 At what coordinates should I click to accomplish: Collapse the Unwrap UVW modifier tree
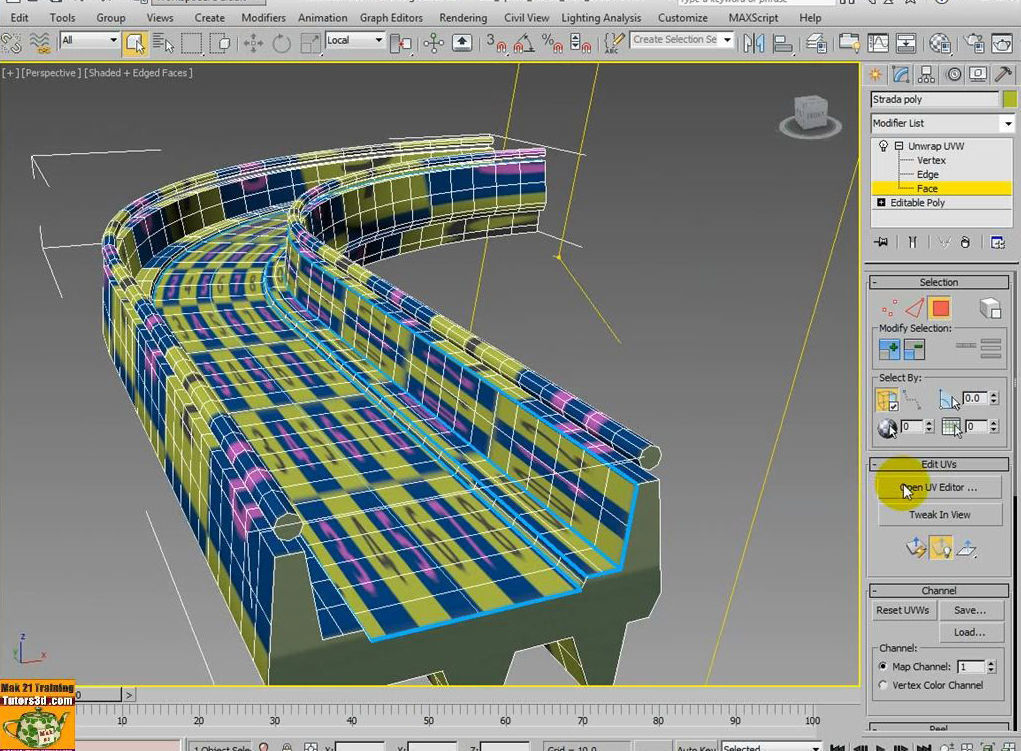(899, 146)
